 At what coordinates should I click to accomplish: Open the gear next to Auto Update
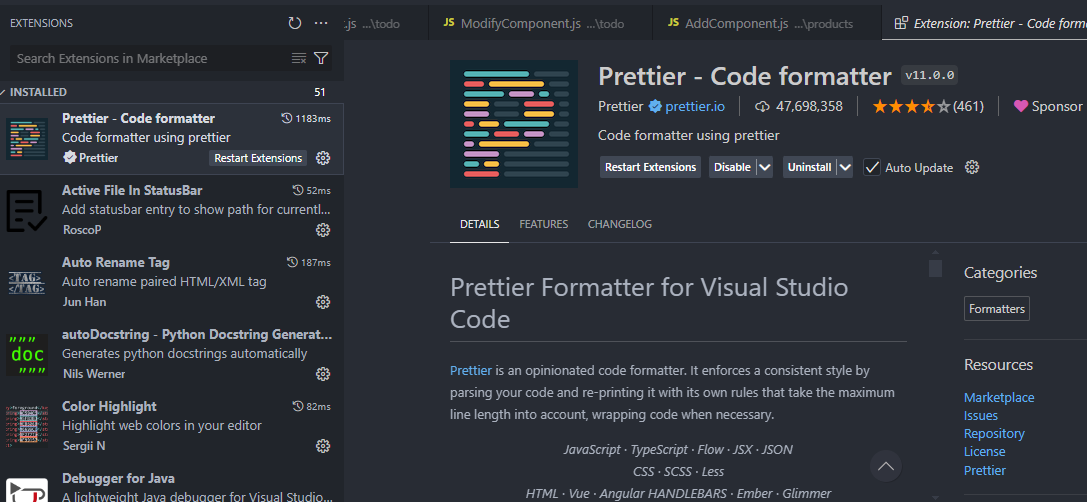[972, 167]
